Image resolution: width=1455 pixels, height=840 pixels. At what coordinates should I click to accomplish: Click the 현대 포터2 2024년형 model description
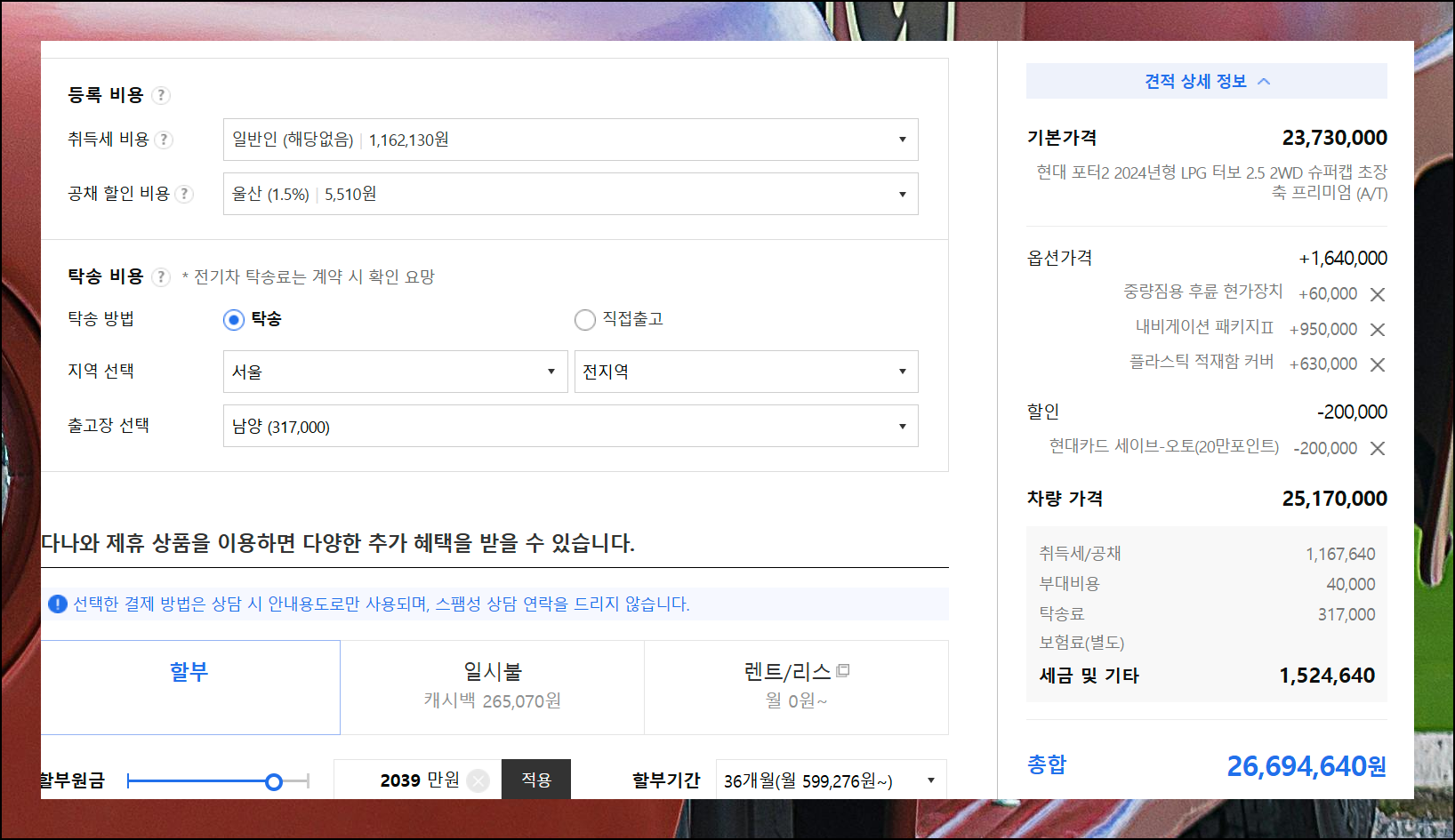tap(1211, 182)
